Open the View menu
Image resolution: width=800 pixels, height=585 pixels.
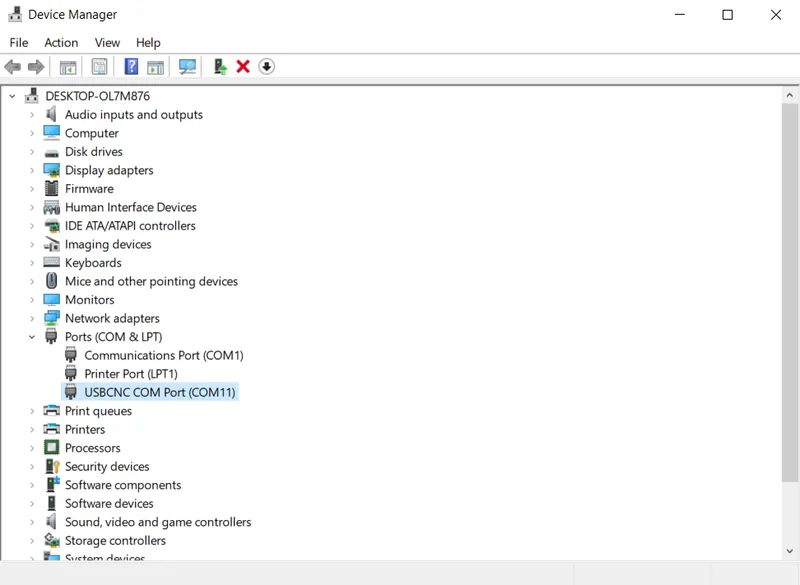tap(107, 42)
